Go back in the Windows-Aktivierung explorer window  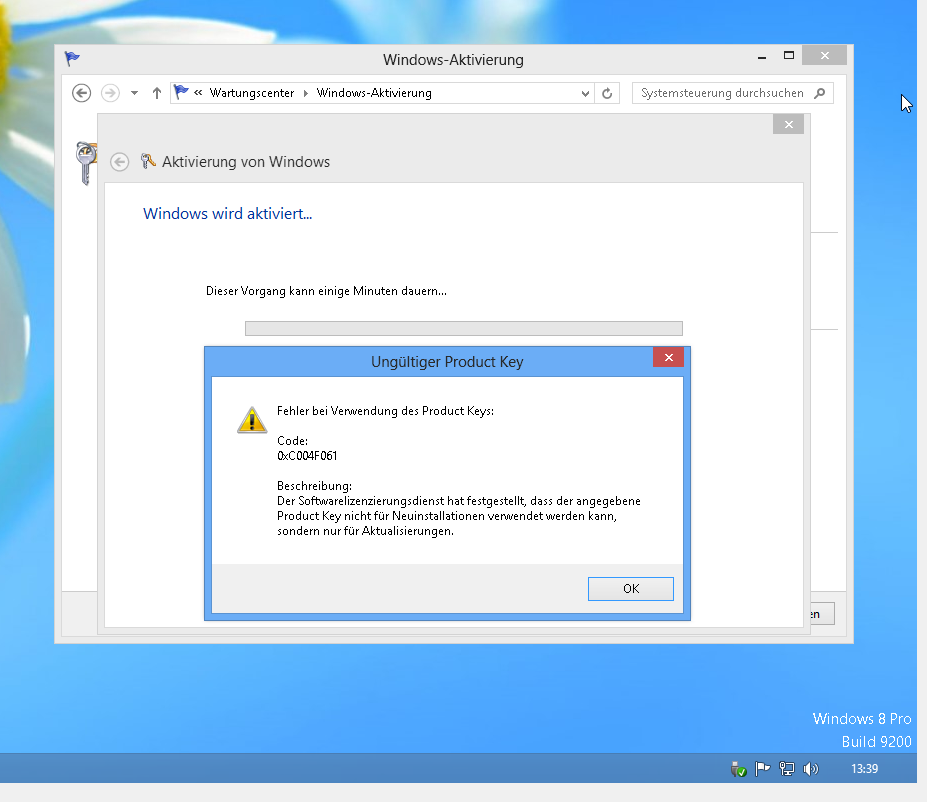[x=82, y=93]
